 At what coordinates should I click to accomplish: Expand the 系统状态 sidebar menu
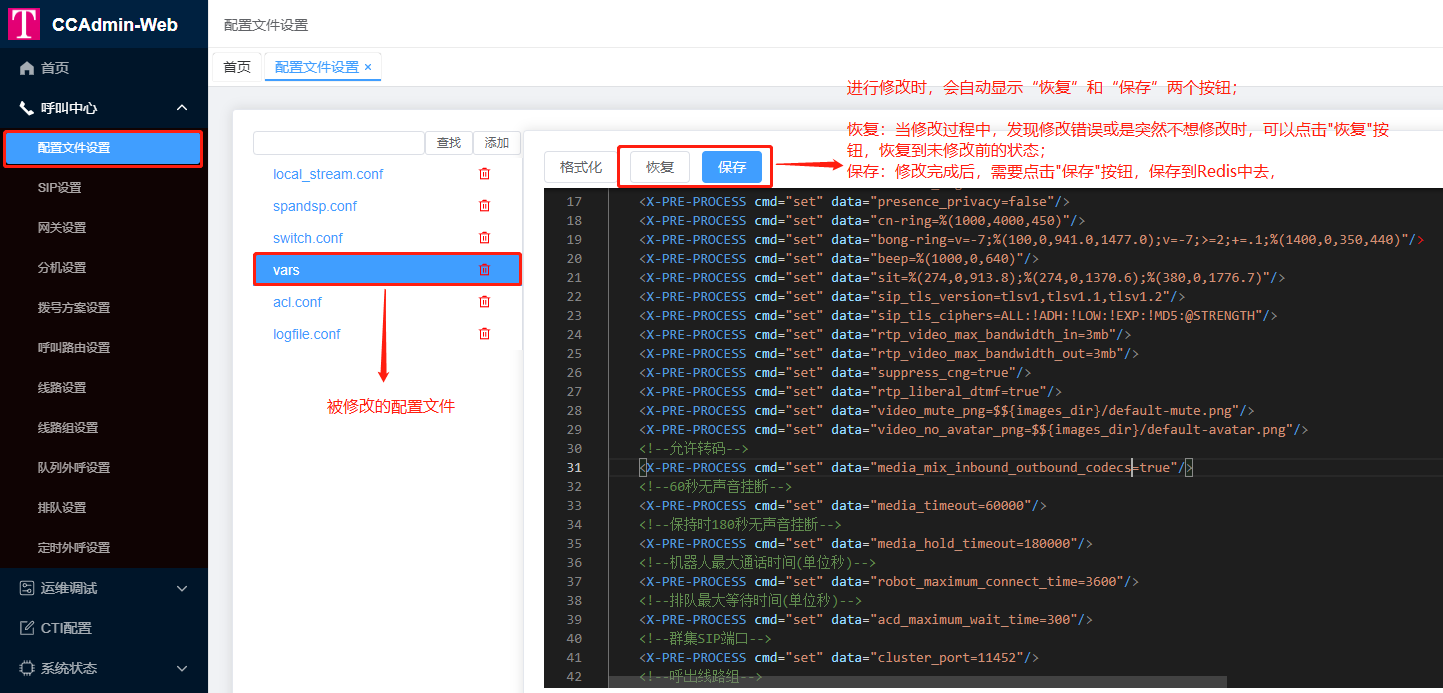tap(181, 668)
